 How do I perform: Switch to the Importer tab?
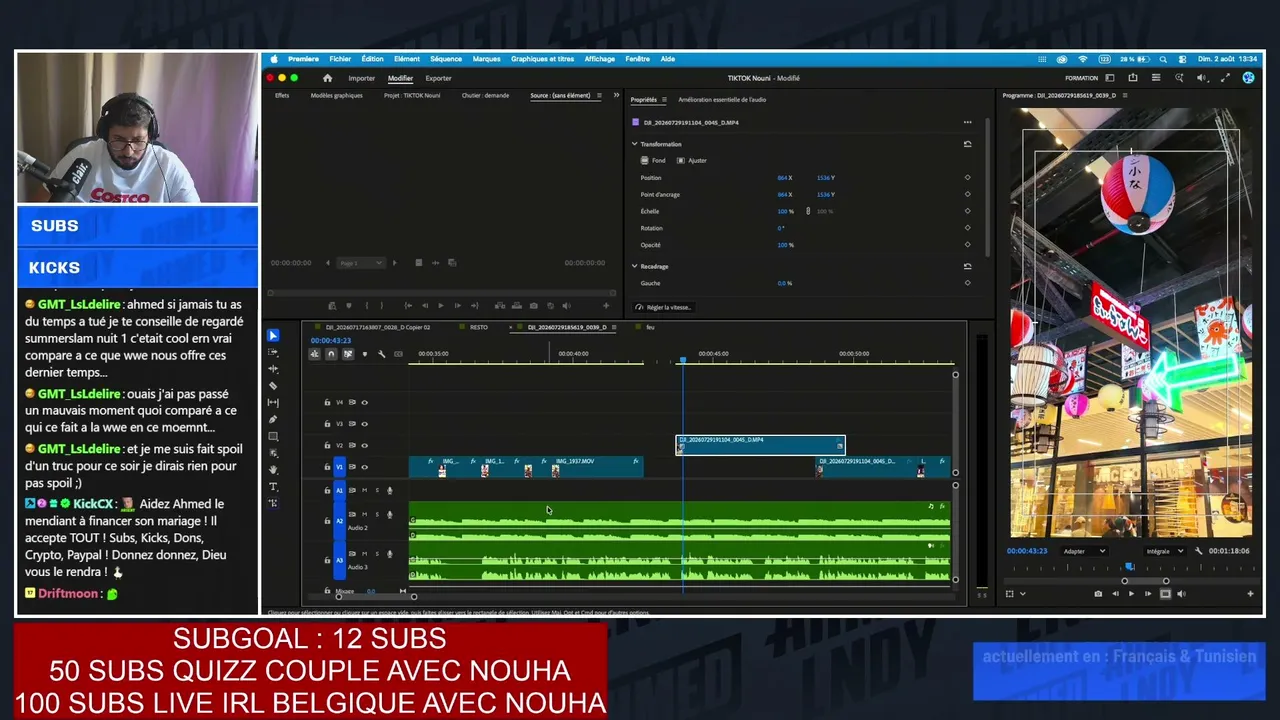(362, 78)
